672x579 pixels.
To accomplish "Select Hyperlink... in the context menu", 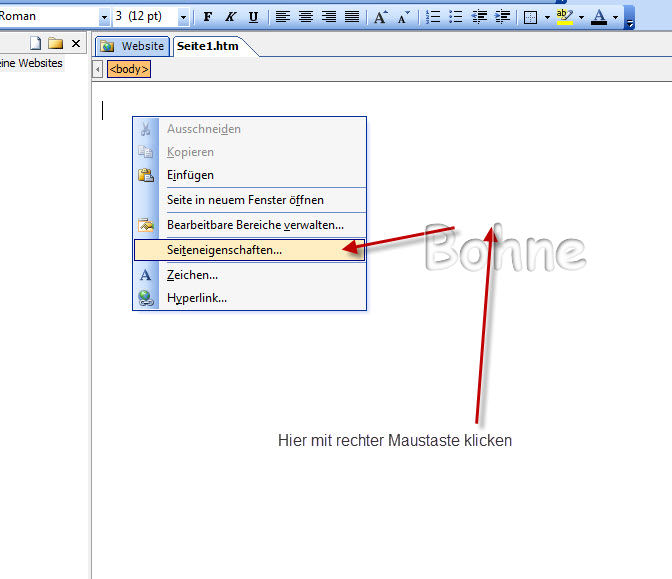I will coord(196,298).
